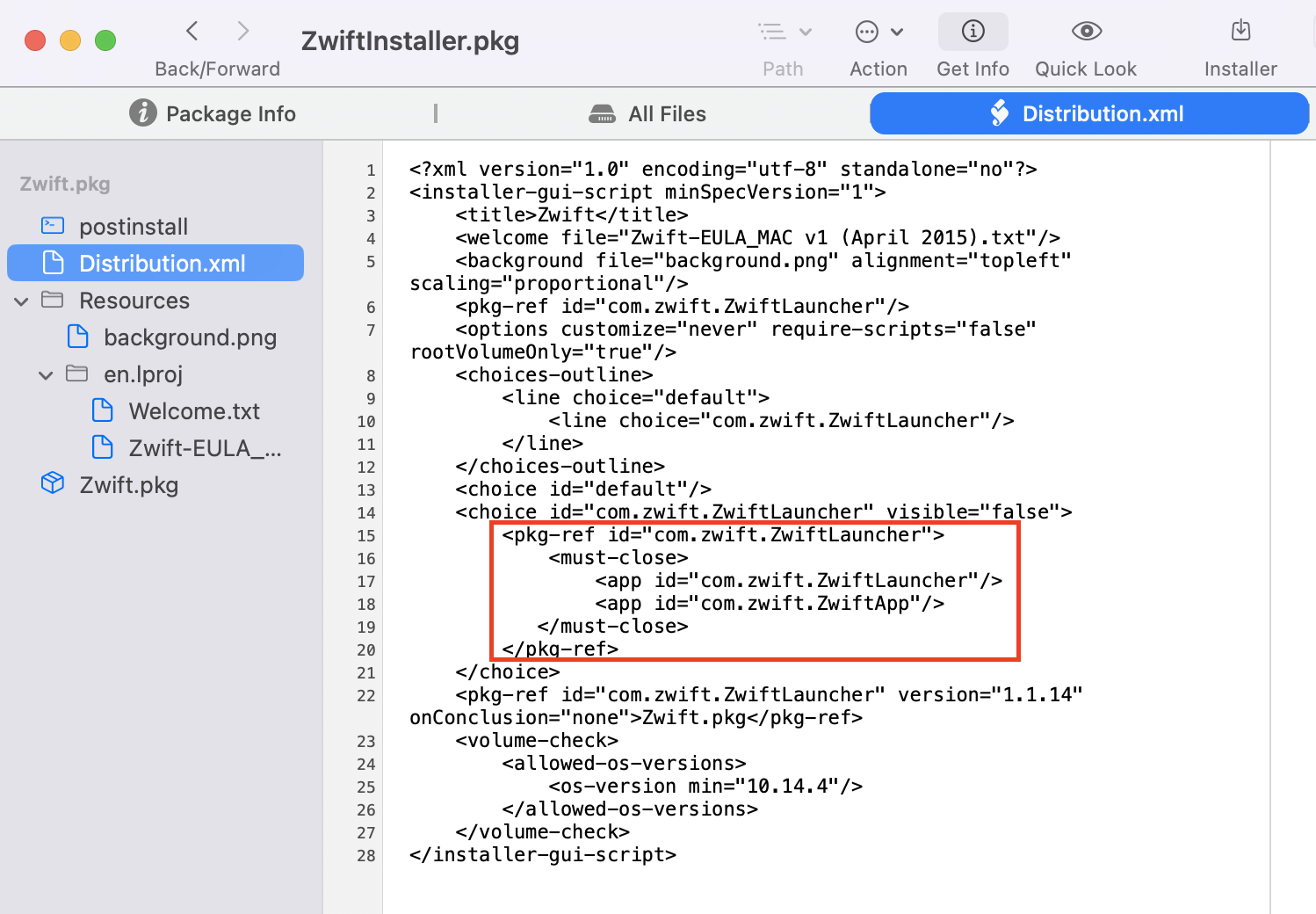1316x914 pixels.
Task: Open the Action dropdown arrow
Action: pyautogui.click(x=897, y=33)
